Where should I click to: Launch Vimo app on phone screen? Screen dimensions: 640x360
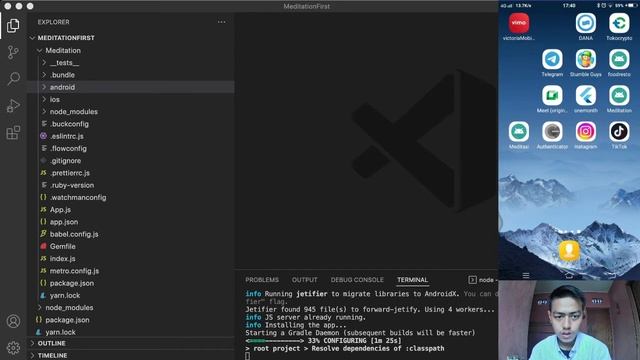coord(519,23)
